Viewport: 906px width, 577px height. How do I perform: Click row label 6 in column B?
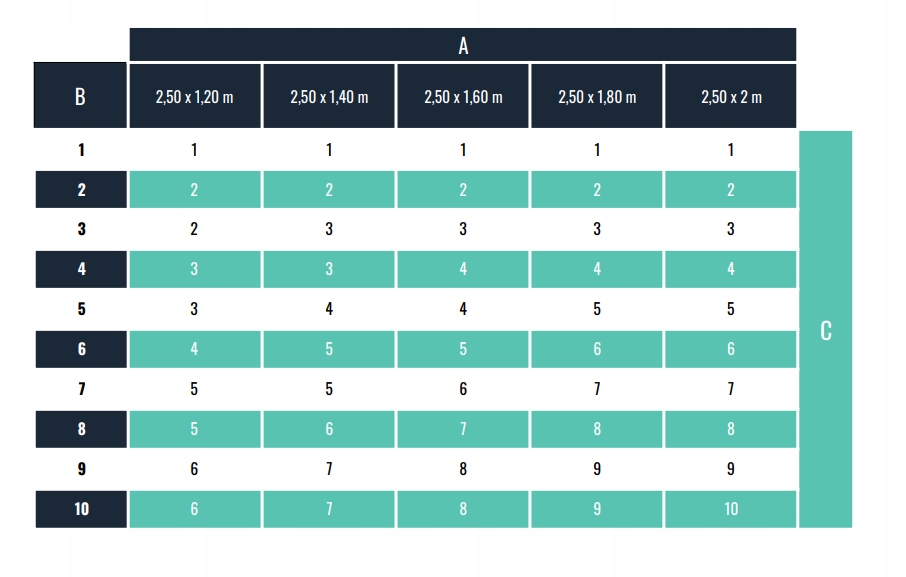click(81, 349)
